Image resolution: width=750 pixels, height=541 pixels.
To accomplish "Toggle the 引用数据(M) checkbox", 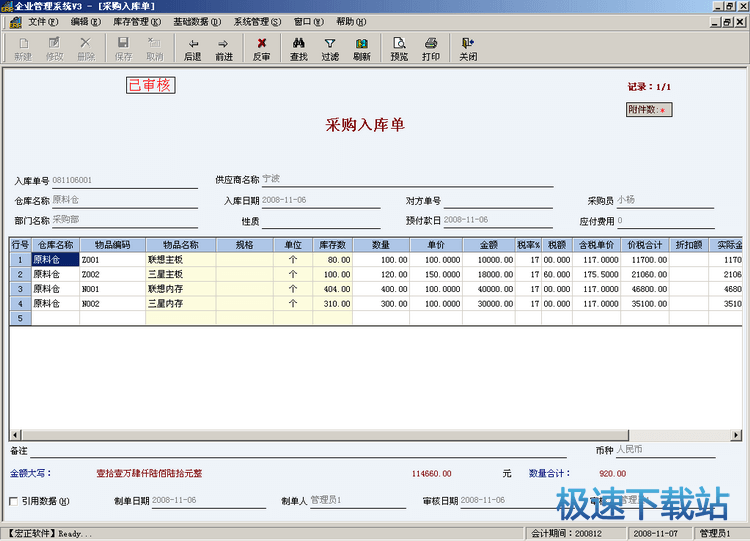I will (x=13, y=501).
